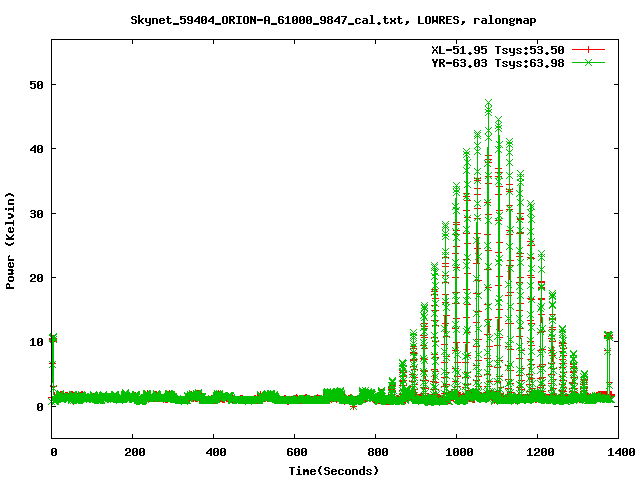
Task: Click y-axis tick label 50
Action: pos(36,85)
